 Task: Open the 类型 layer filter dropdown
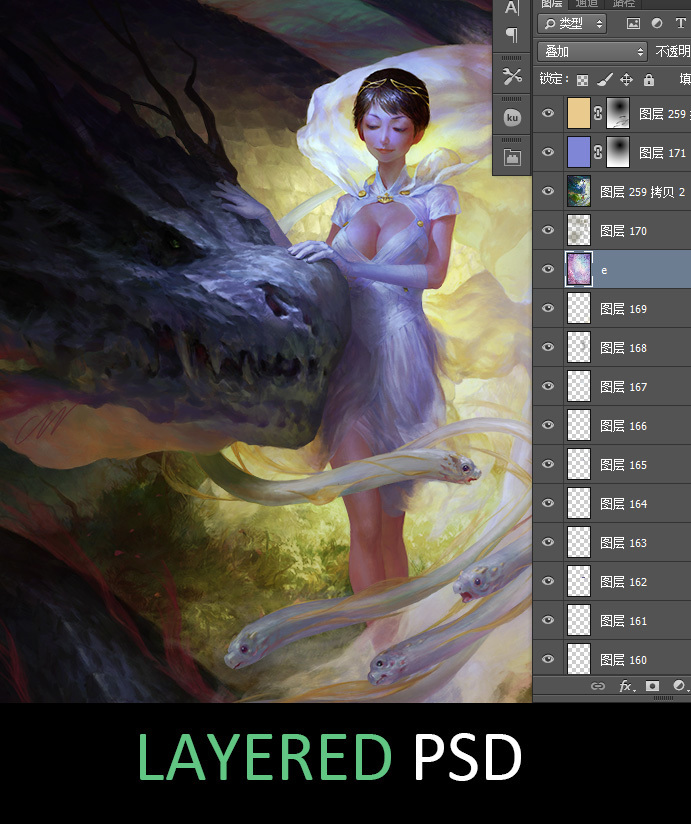[572, 24]
